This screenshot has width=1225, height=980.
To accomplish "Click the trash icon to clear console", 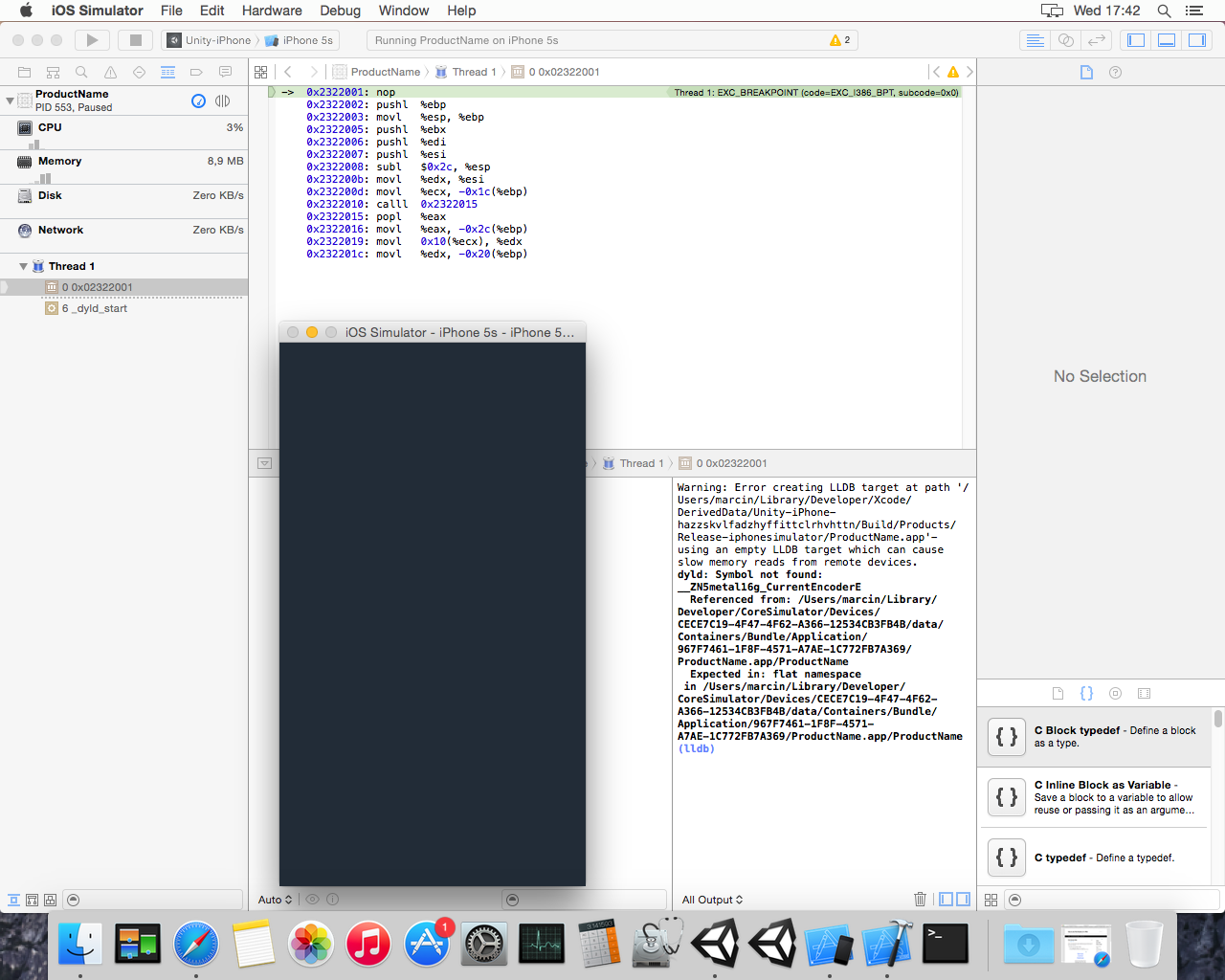I will tap(920, 900).
